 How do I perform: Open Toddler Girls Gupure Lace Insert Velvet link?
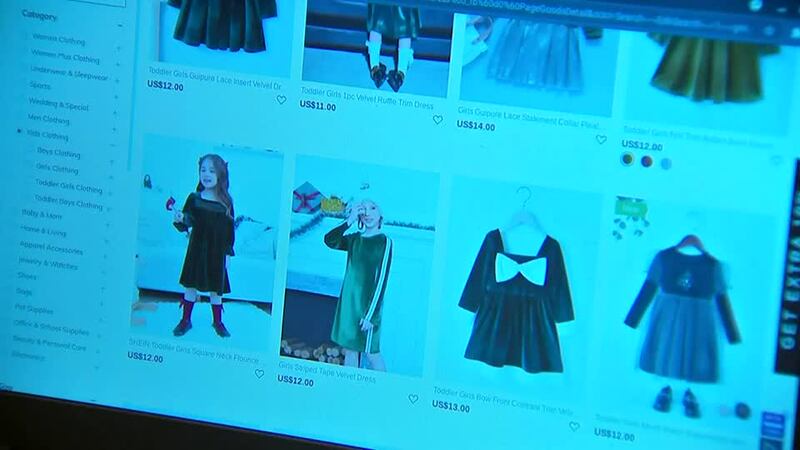point(214,78)
